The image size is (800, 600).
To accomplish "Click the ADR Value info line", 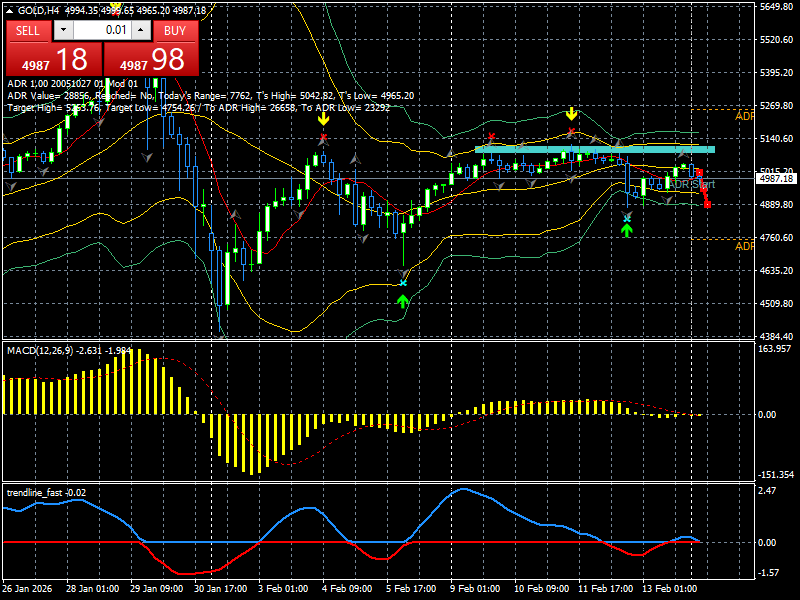I will (211, 96).
